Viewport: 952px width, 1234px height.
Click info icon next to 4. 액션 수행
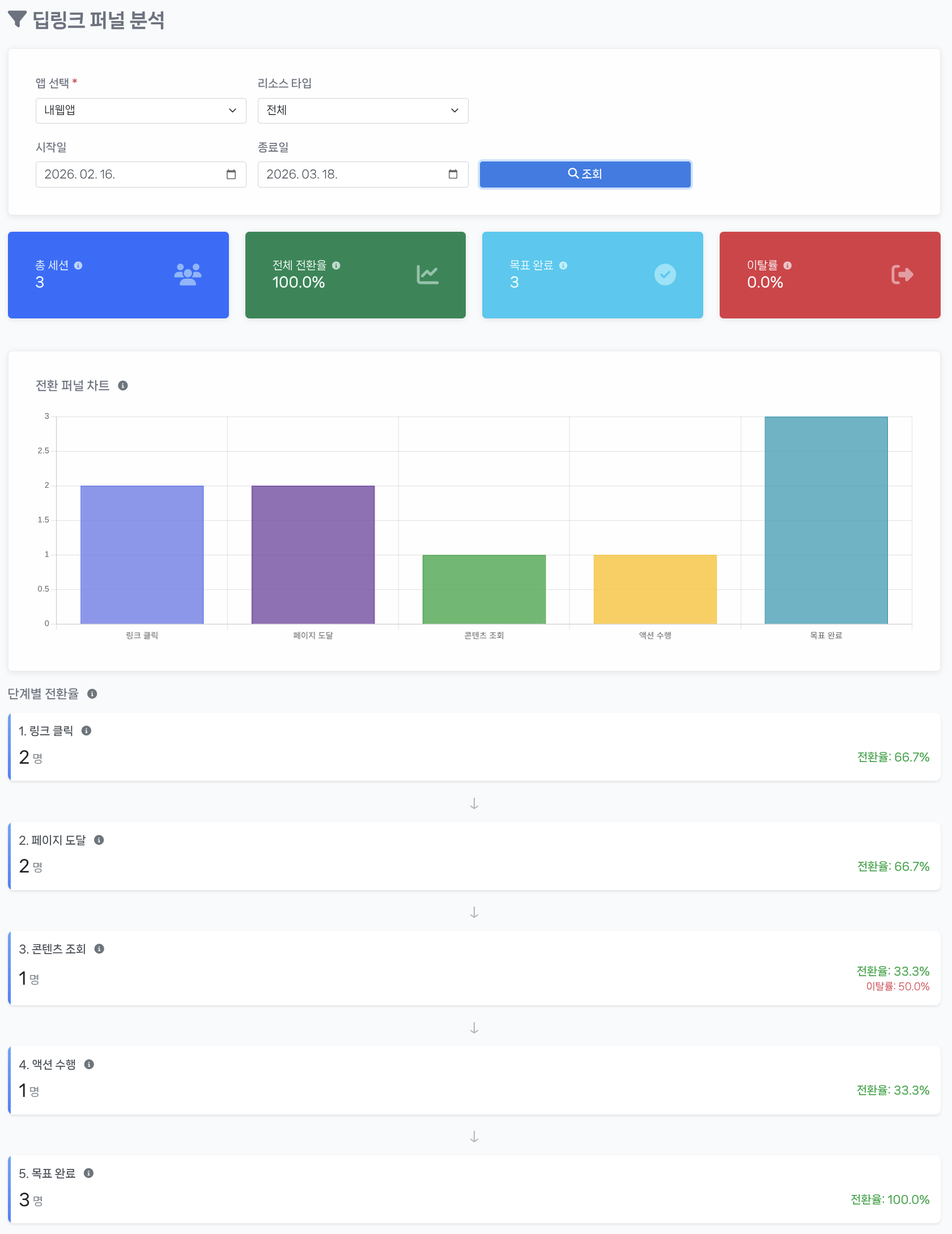pyautogui.click(x=89, y=1065)
